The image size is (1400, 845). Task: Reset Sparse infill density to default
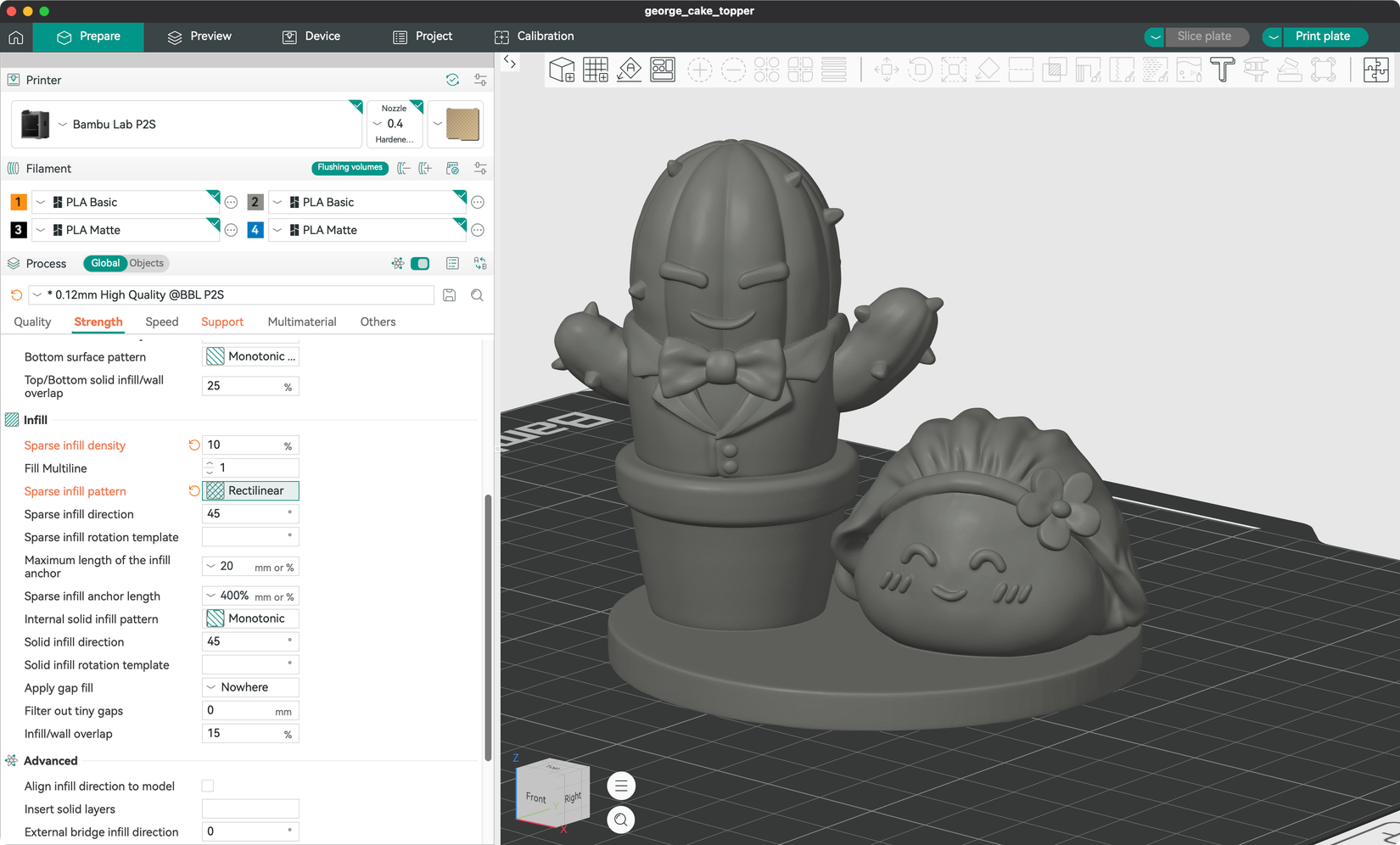coord(194,445)
